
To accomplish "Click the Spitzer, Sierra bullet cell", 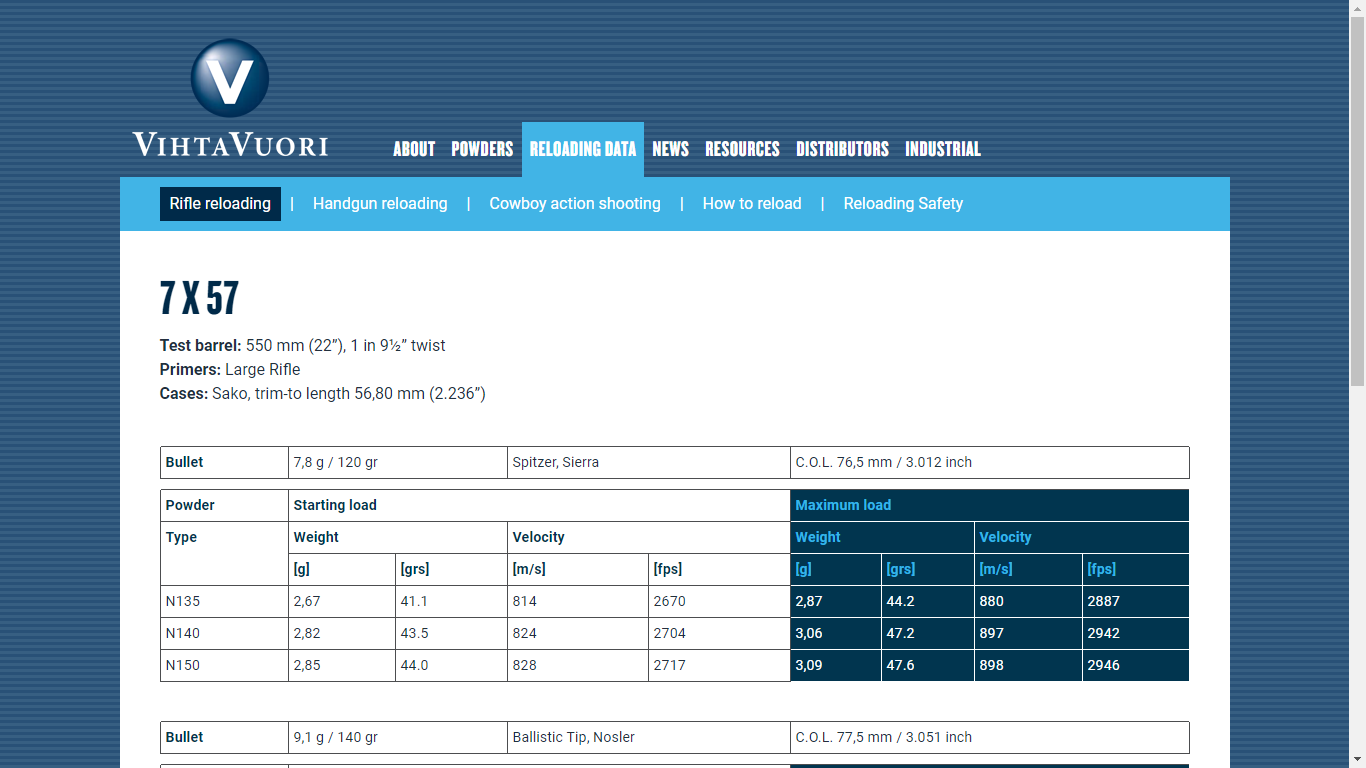I will click(x=649, y=463).
